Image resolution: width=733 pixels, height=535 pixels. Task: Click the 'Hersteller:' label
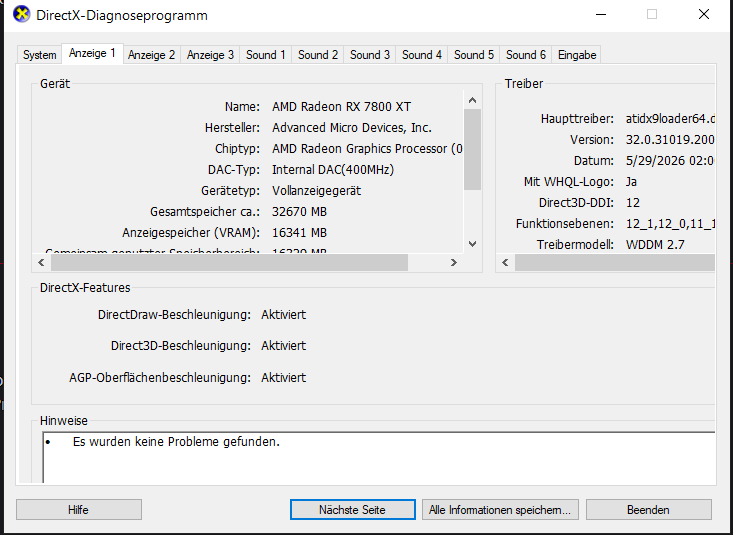(232, 128)
